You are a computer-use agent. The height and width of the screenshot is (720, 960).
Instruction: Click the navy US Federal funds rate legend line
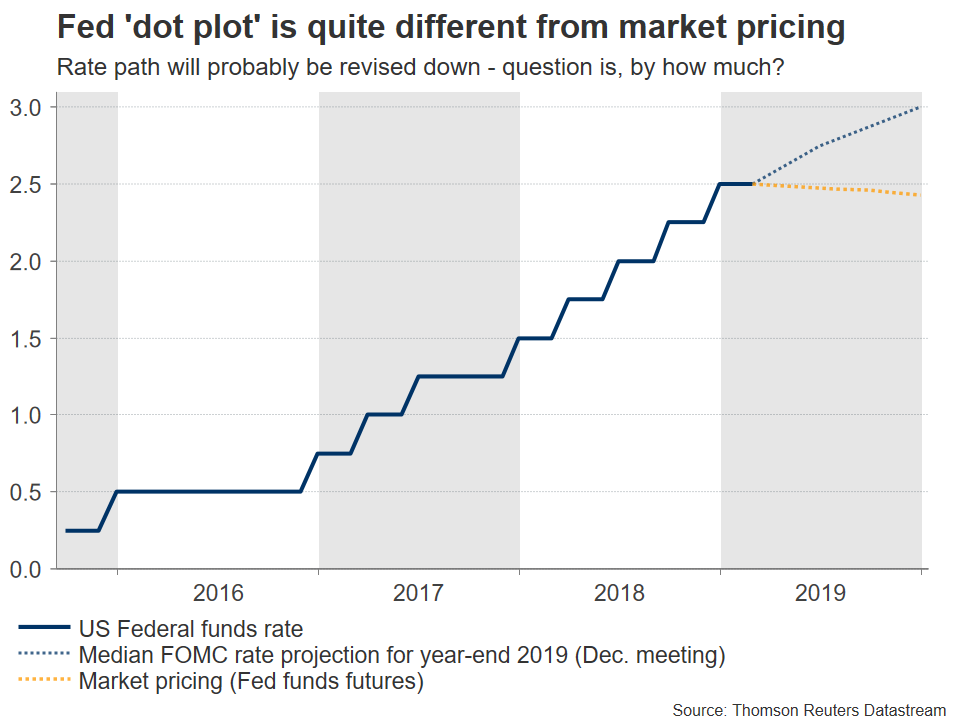(43, 629)
